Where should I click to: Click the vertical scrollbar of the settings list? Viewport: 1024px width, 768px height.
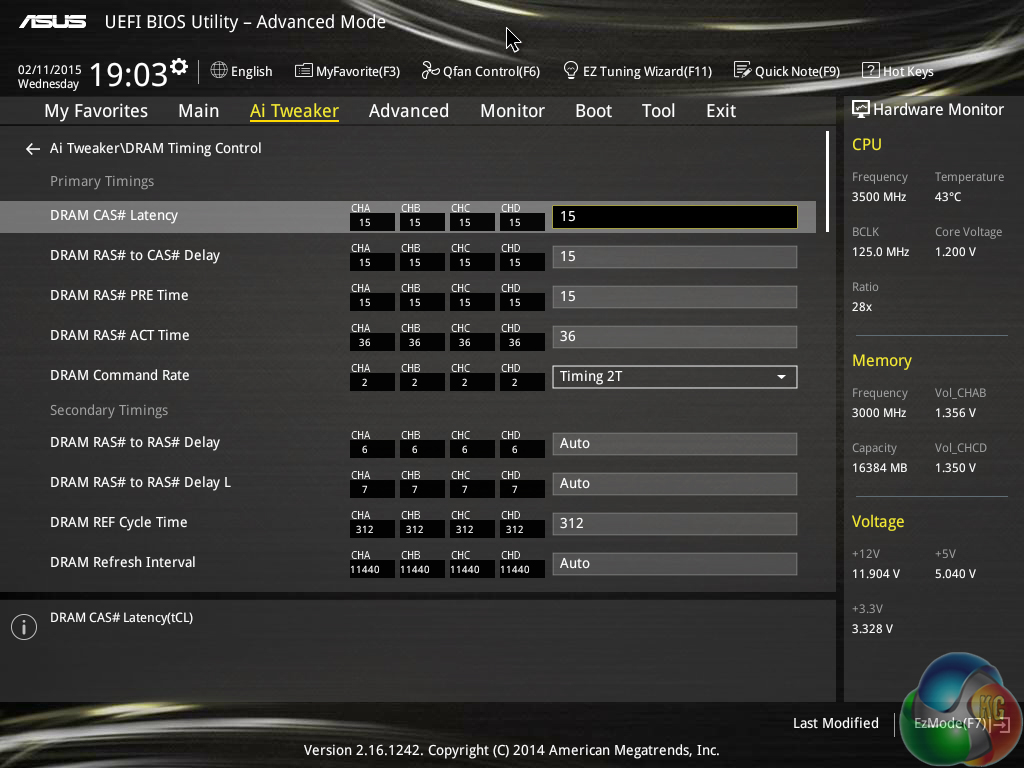coord(828,180)
